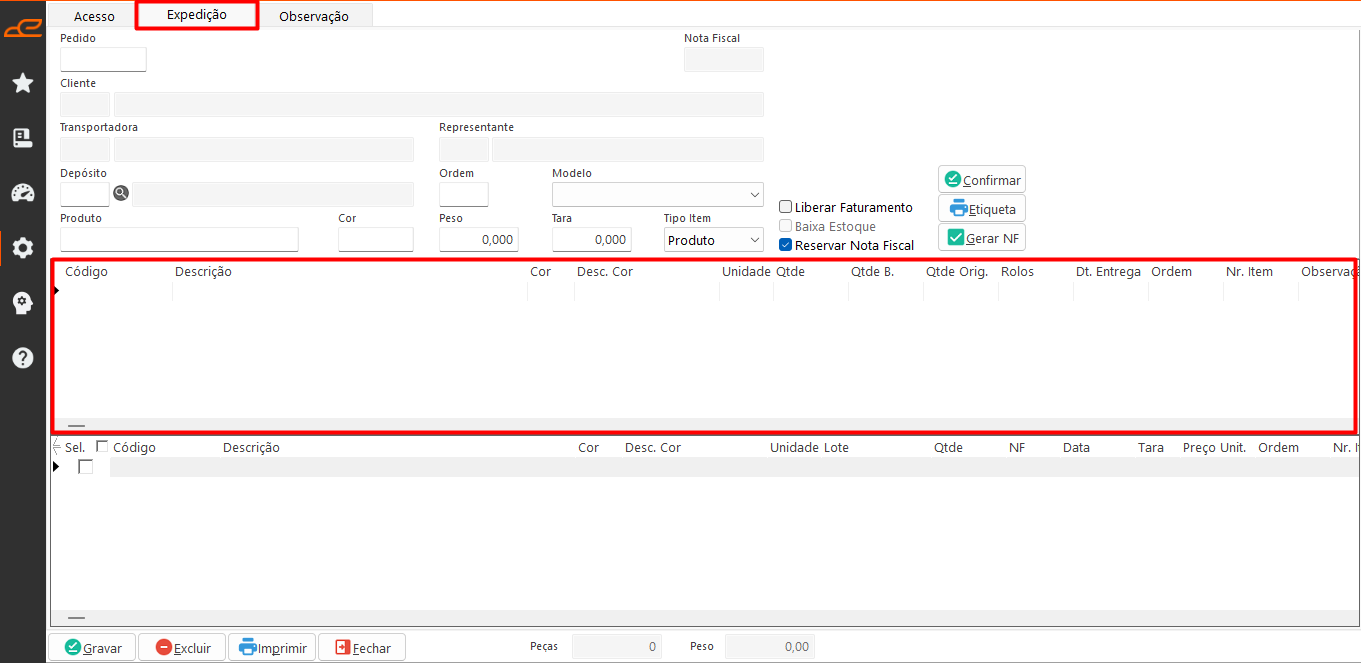The height and width of the screenshot is (663, 1361).
Task: Click the orange application logo
Action: (22, 28)
